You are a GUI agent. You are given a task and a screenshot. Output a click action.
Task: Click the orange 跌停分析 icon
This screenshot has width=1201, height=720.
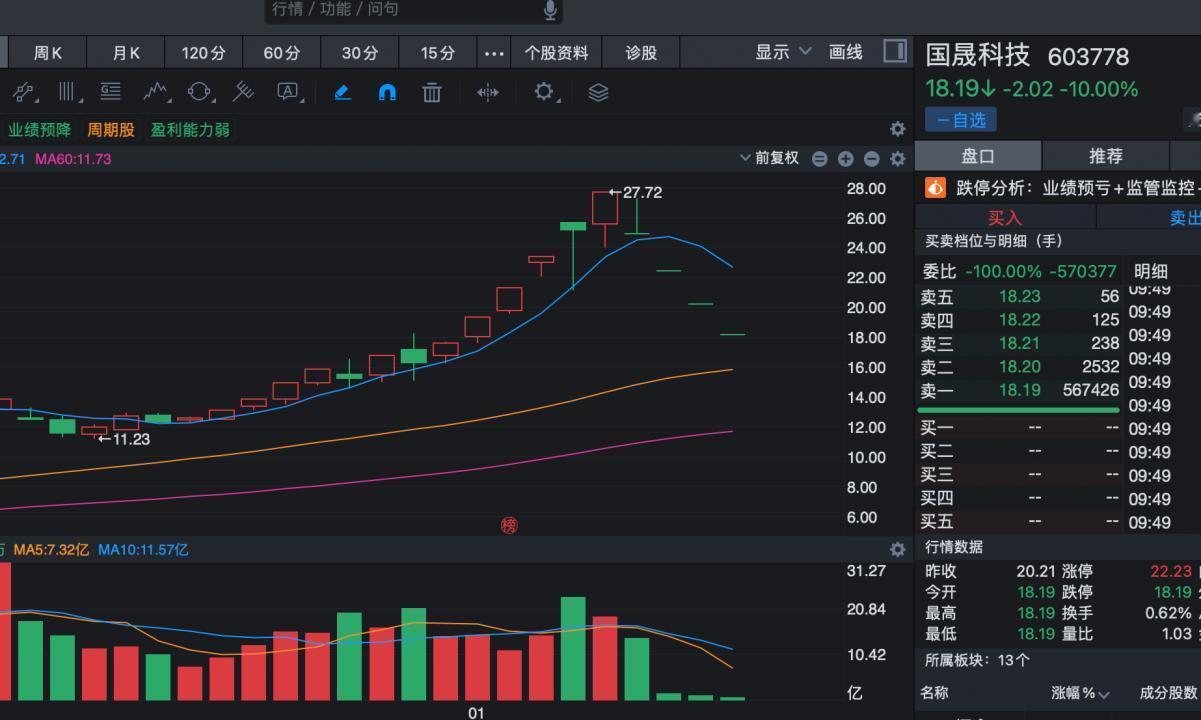935,187
